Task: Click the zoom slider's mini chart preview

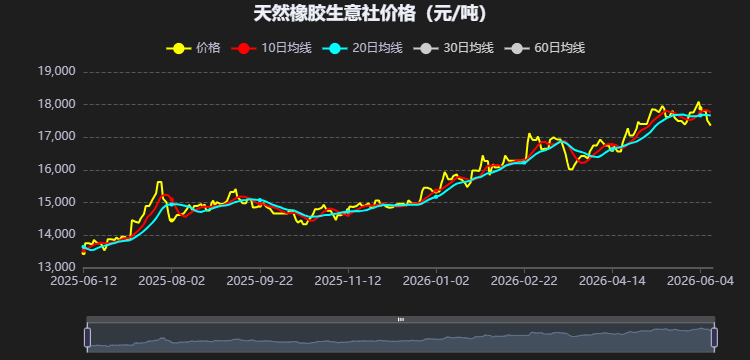Action: point(401,338)
